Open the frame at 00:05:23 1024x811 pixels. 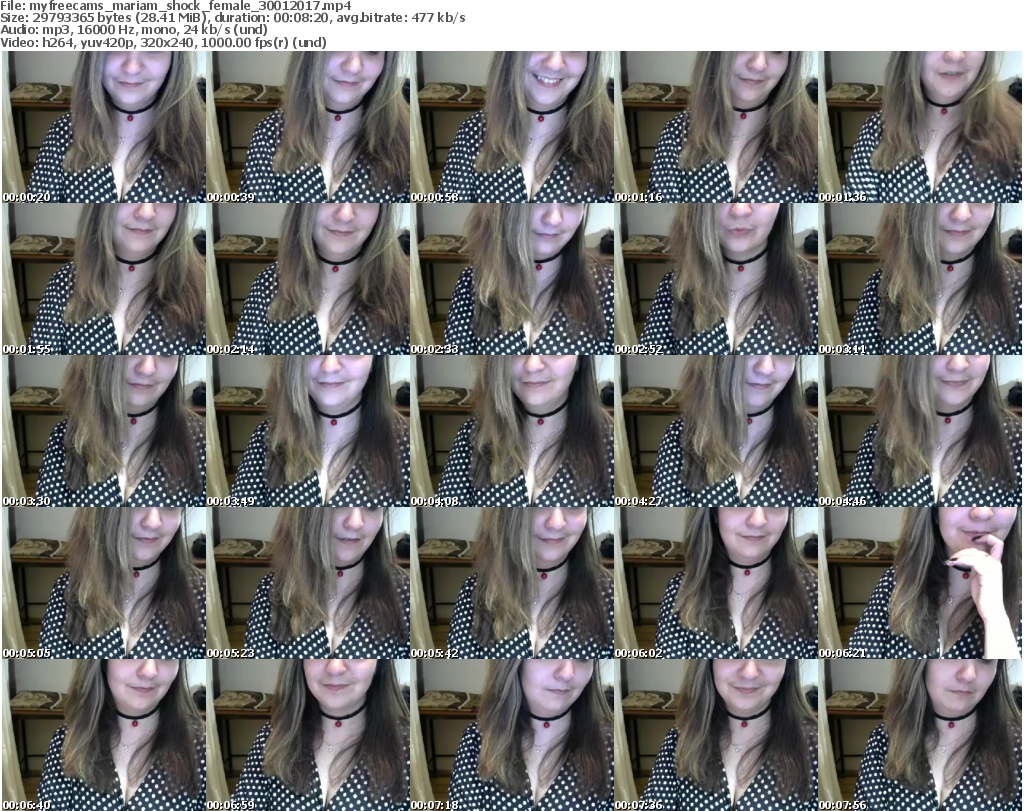pyautogui.click(x=308, y=583)
